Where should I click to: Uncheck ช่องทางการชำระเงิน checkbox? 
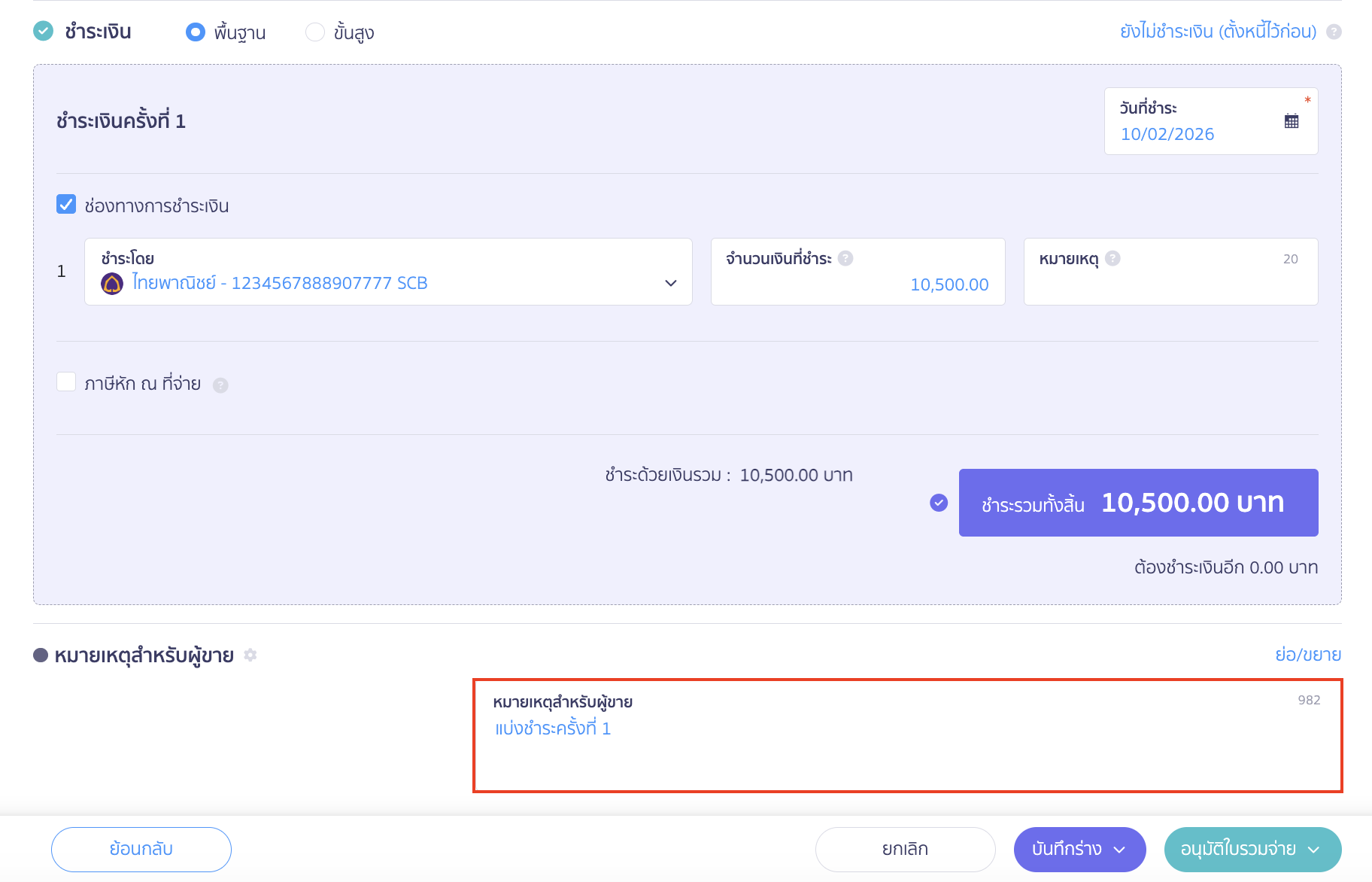tap(66, 205)
